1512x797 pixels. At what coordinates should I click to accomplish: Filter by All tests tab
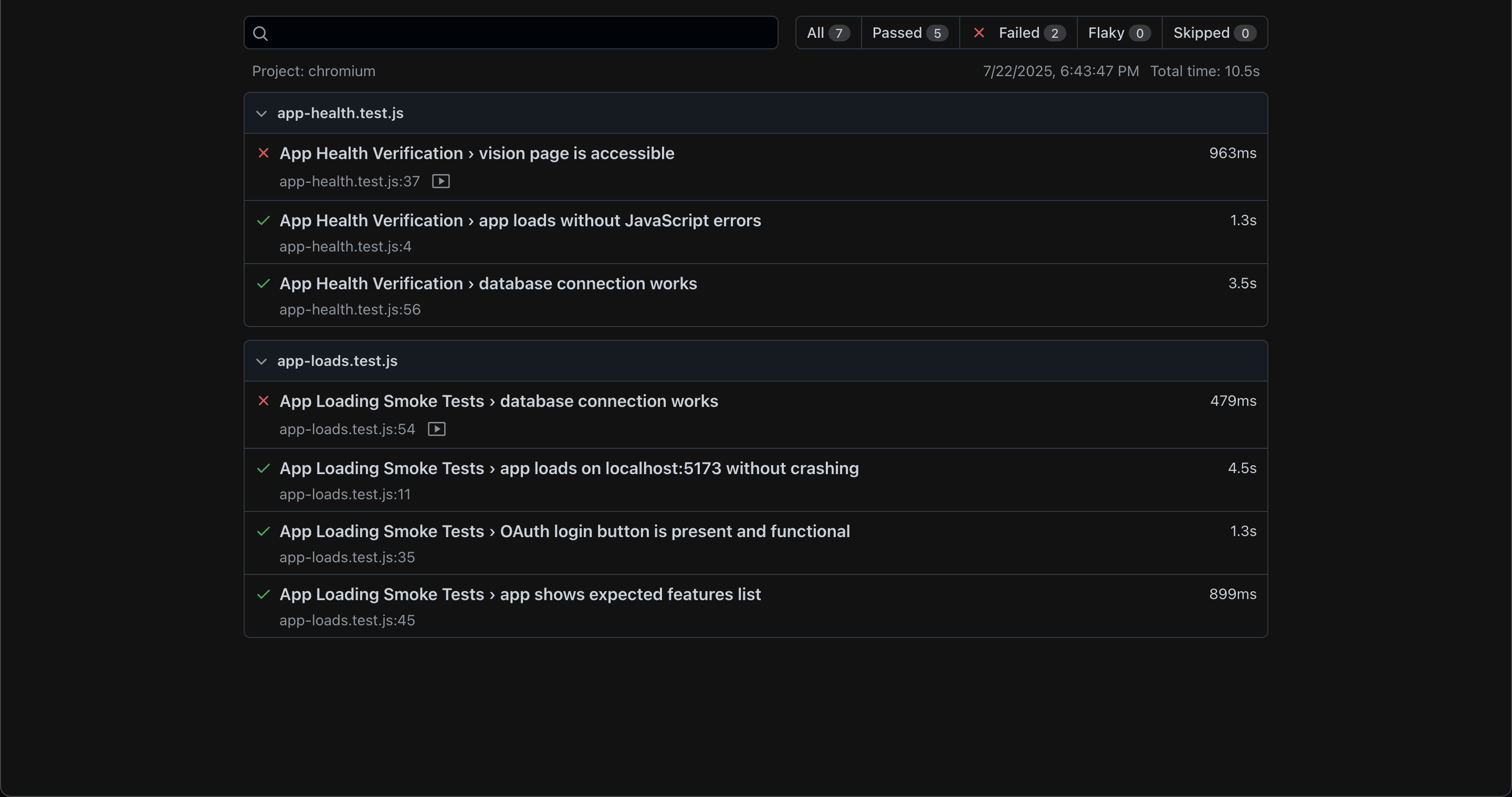pyautogui.click(x=827, y=33)
